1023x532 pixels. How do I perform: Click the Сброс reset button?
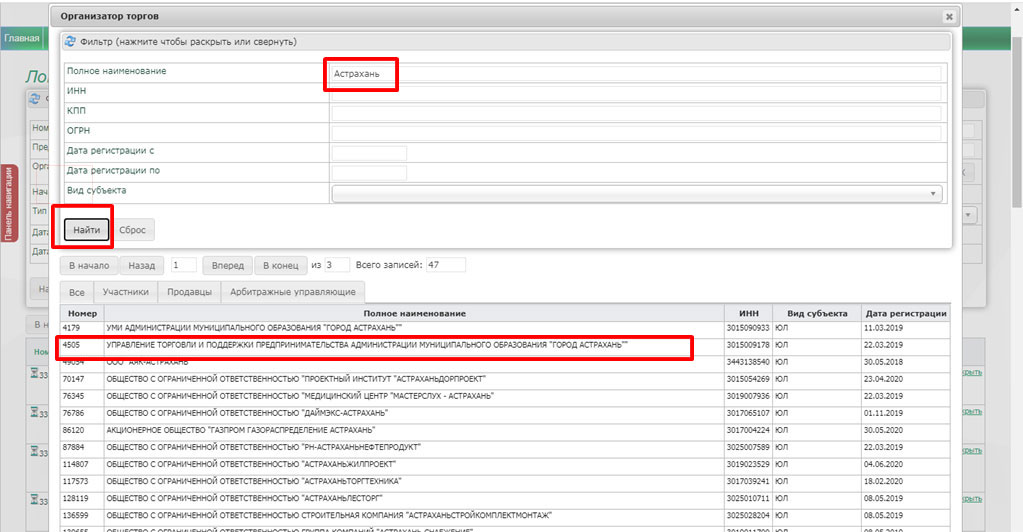(x=132, y=230)
